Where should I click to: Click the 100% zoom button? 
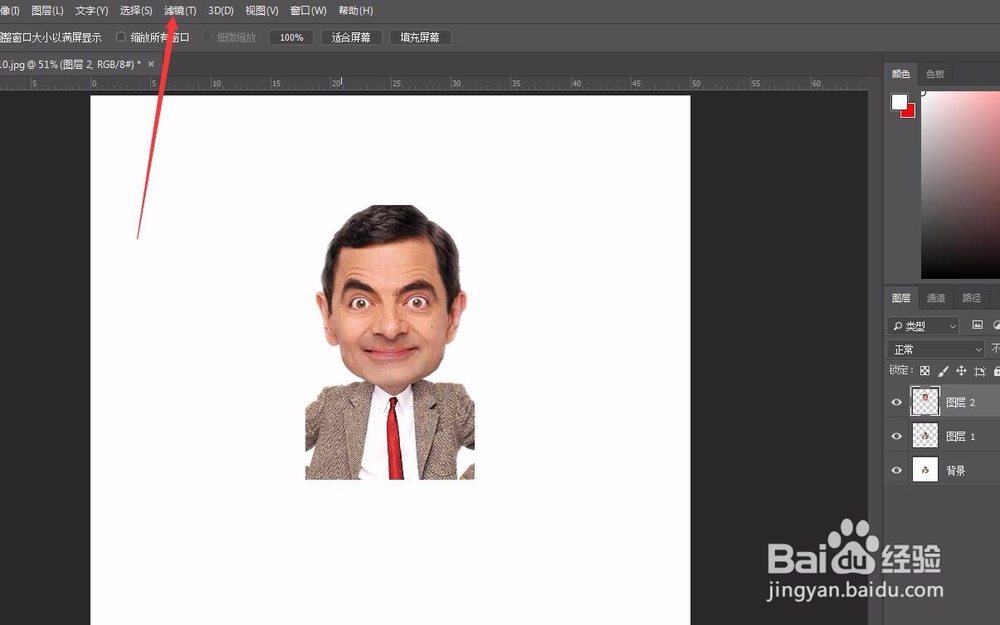[x=291, y=38]
